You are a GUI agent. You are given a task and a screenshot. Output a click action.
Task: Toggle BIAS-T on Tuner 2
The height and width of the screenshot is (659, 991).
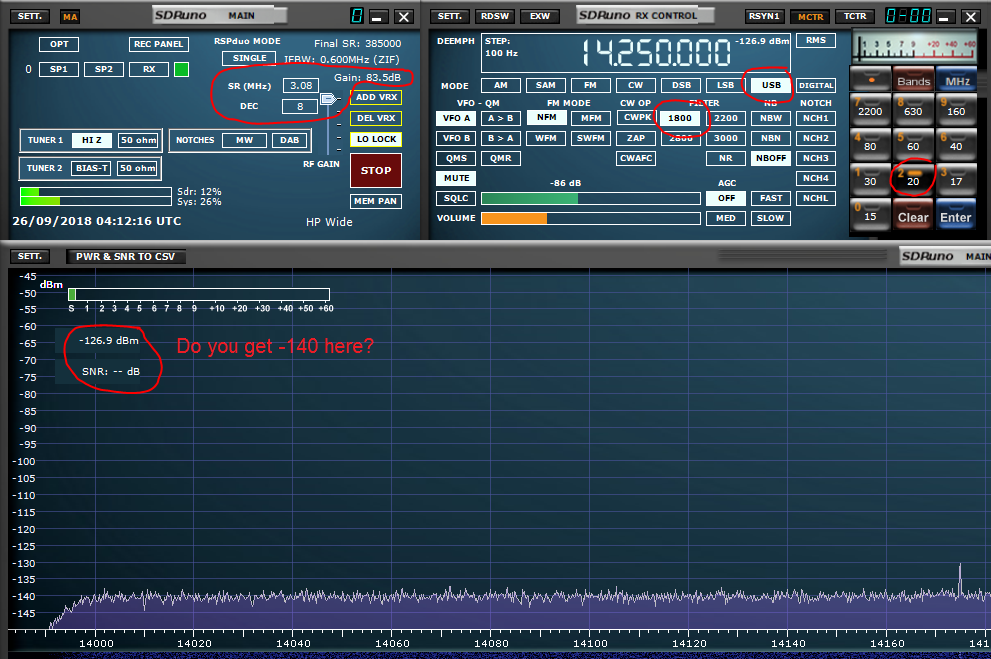point(92,168)
